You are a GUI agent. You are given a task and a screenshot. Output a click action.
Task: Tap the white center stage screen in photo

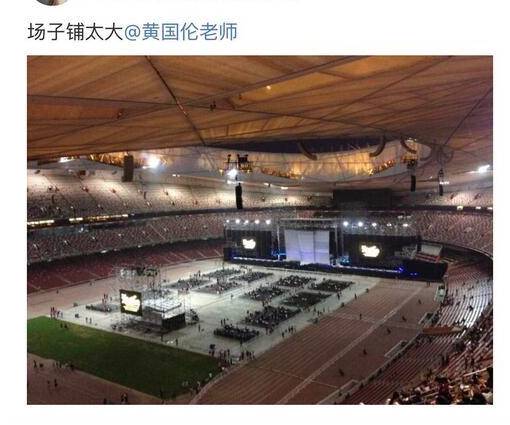(307, 247)
